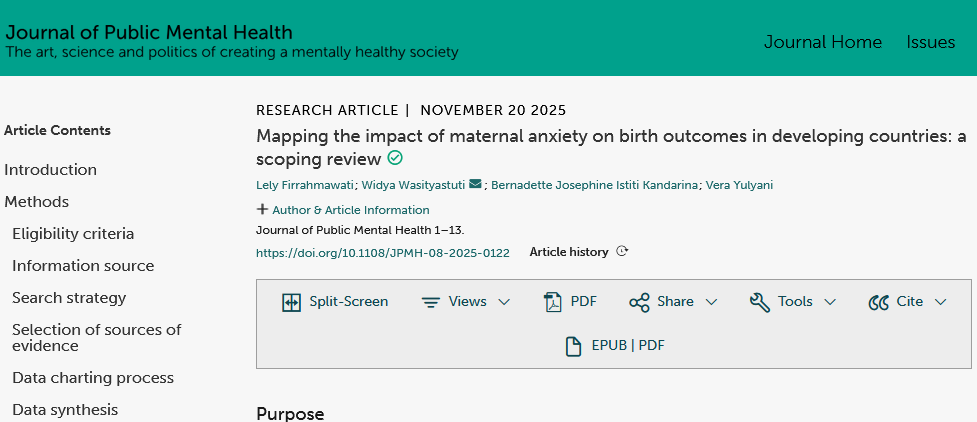Open the Issues menu item
The height and width of the screenshot is (422, 977).
coord(930,42)
